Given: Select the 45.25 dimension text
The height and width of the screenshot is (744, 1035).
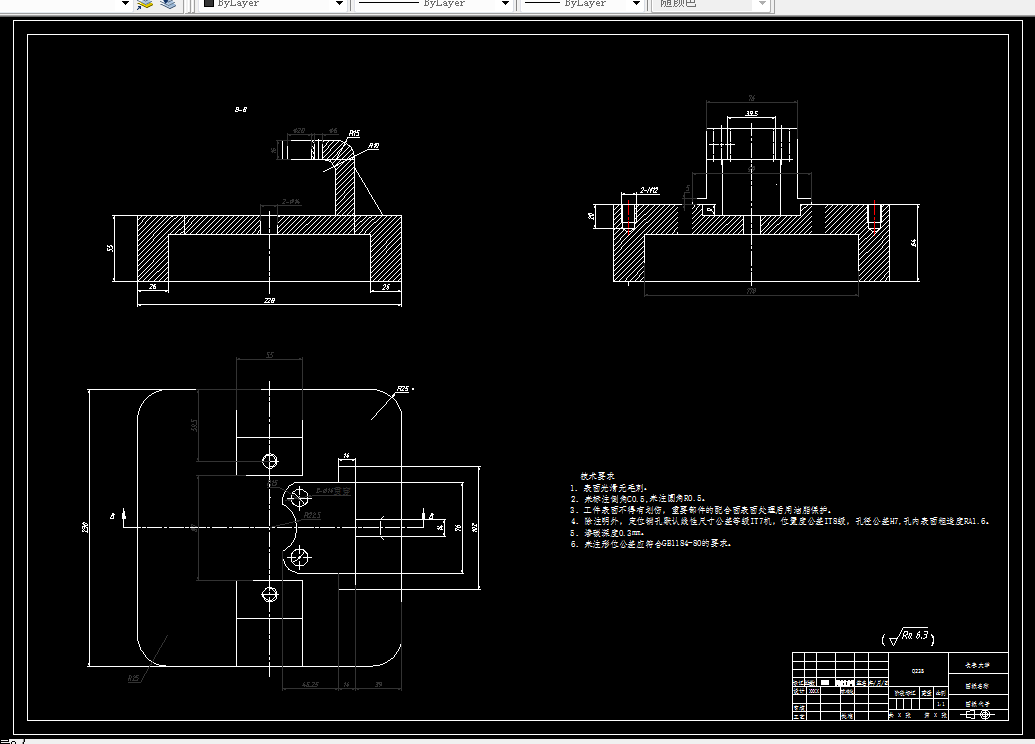Looking at the screenshot, I should point(310,685).
